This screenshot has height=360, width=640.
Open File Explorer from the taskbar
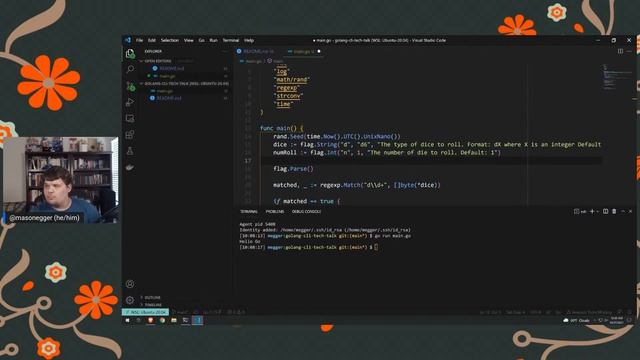click(174, 320)
